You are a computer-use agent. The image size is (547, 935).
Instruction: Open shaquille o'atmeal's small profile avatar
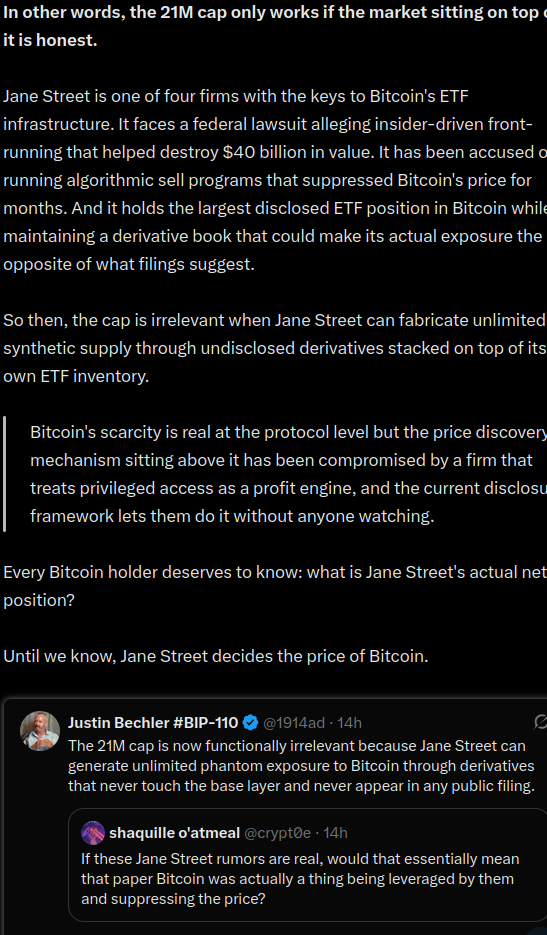(93, 832)
